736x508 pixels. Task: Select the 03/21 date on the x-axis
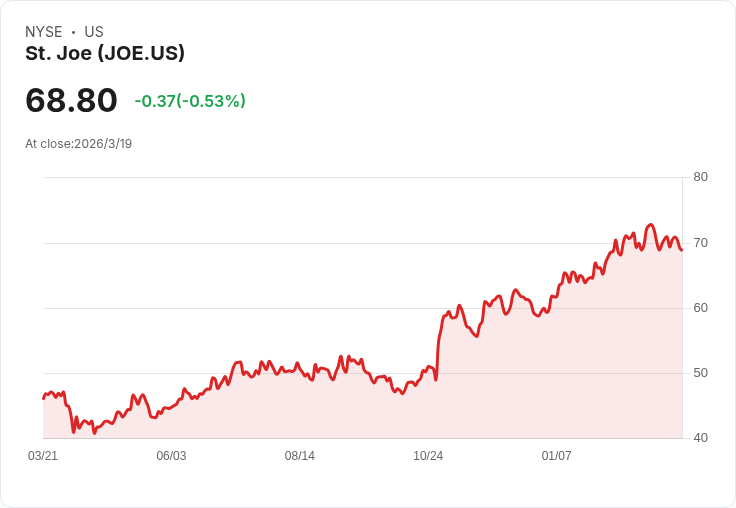point(43,456)
